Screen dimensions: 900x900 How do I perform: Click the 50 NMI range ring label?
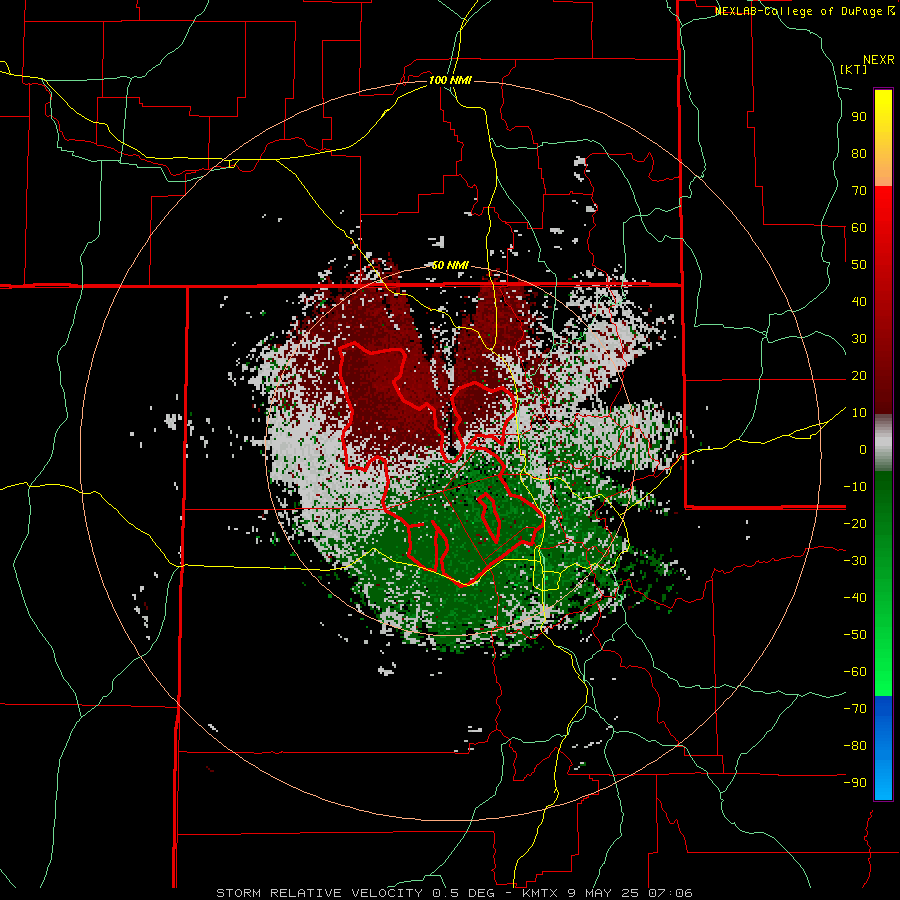tap(450, 265)
